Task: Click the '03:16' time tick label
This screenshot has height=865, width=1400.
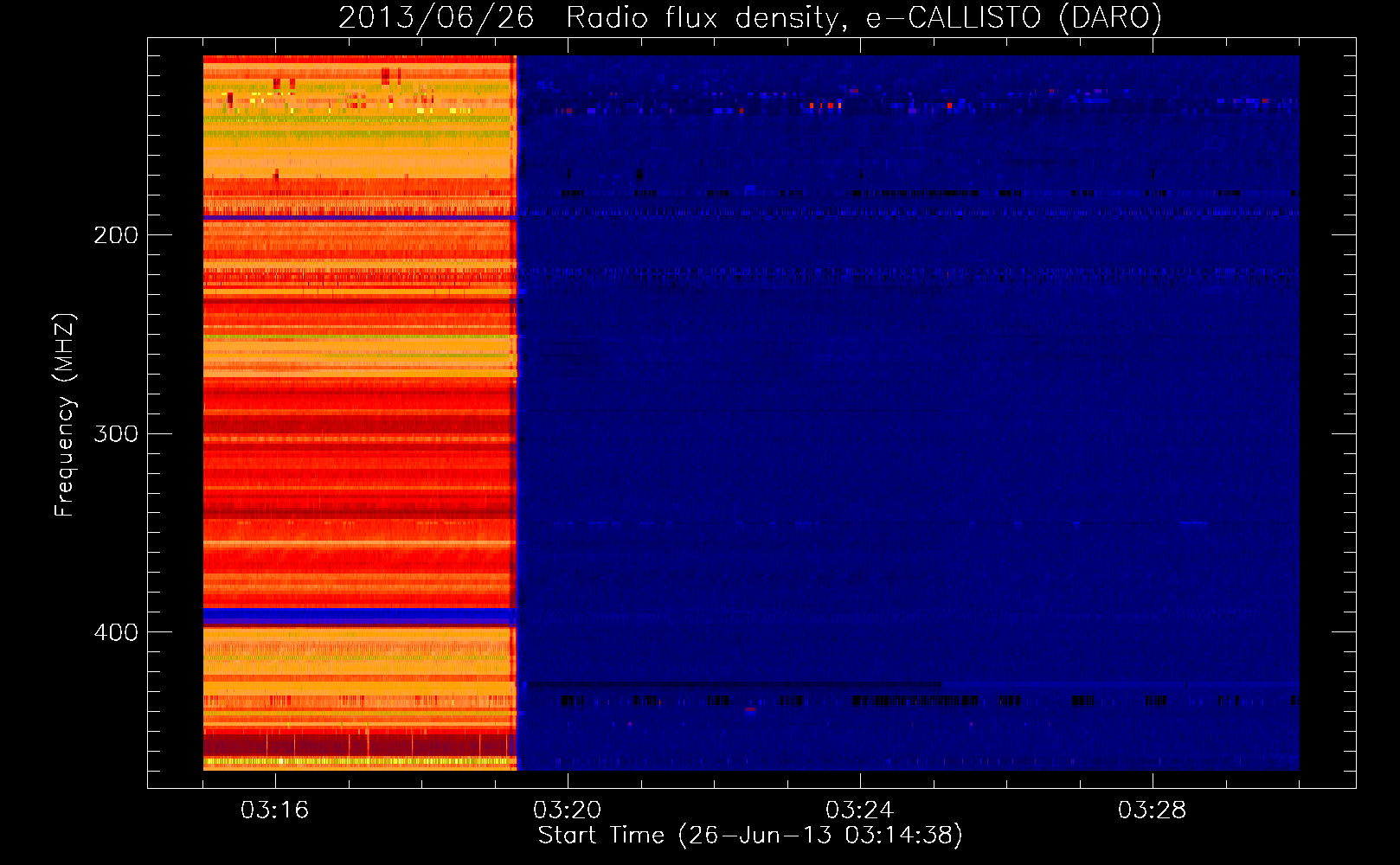Action: click(275, 811)
